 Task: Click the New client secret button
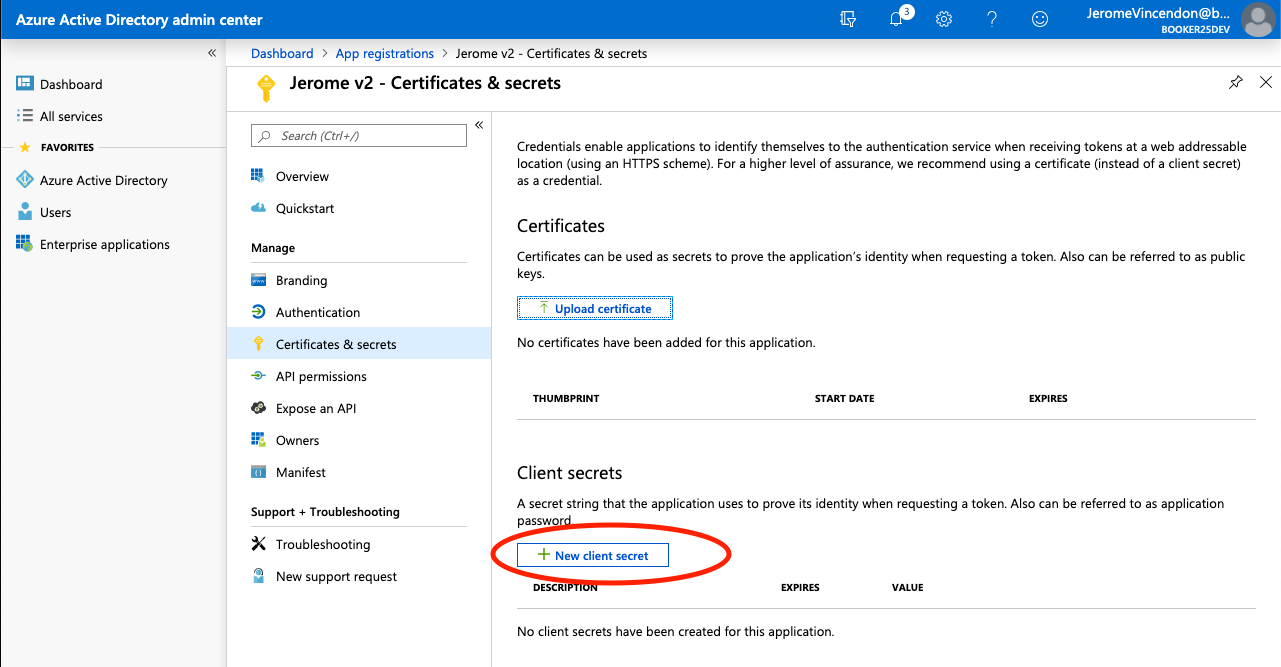(x=591, y=554)
